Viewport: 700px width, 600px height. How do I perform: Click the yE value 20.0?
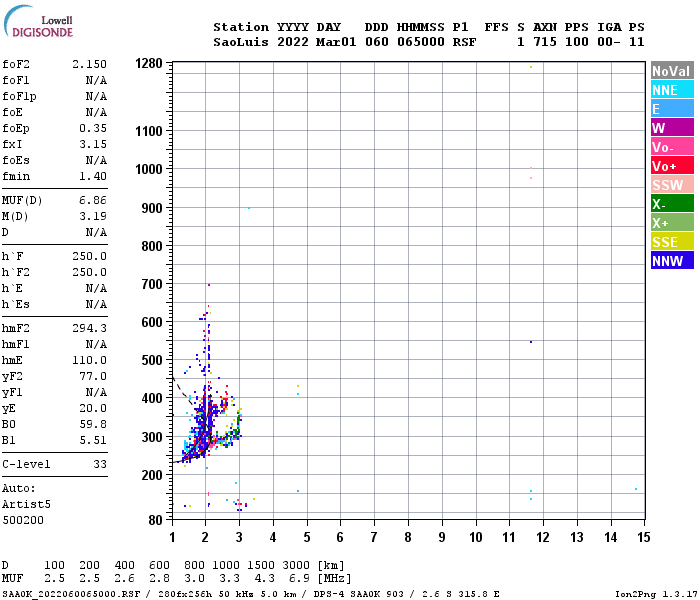click(x=93, y=408)
